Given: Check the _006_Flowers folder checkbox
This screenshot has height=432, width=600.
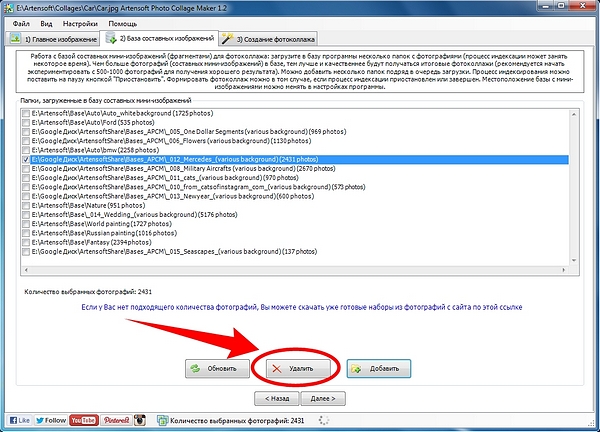Looking at the screenshot, I should (x=26, y=141).
